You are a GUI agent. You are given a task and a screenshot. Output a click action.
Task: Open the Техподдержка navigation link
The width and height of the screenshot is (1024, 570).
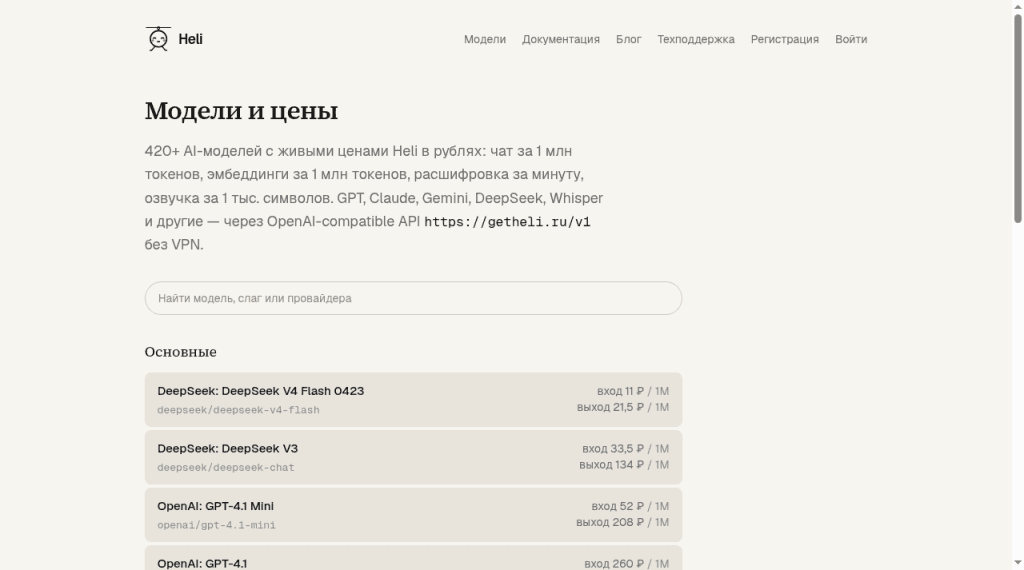coord(696,39)
